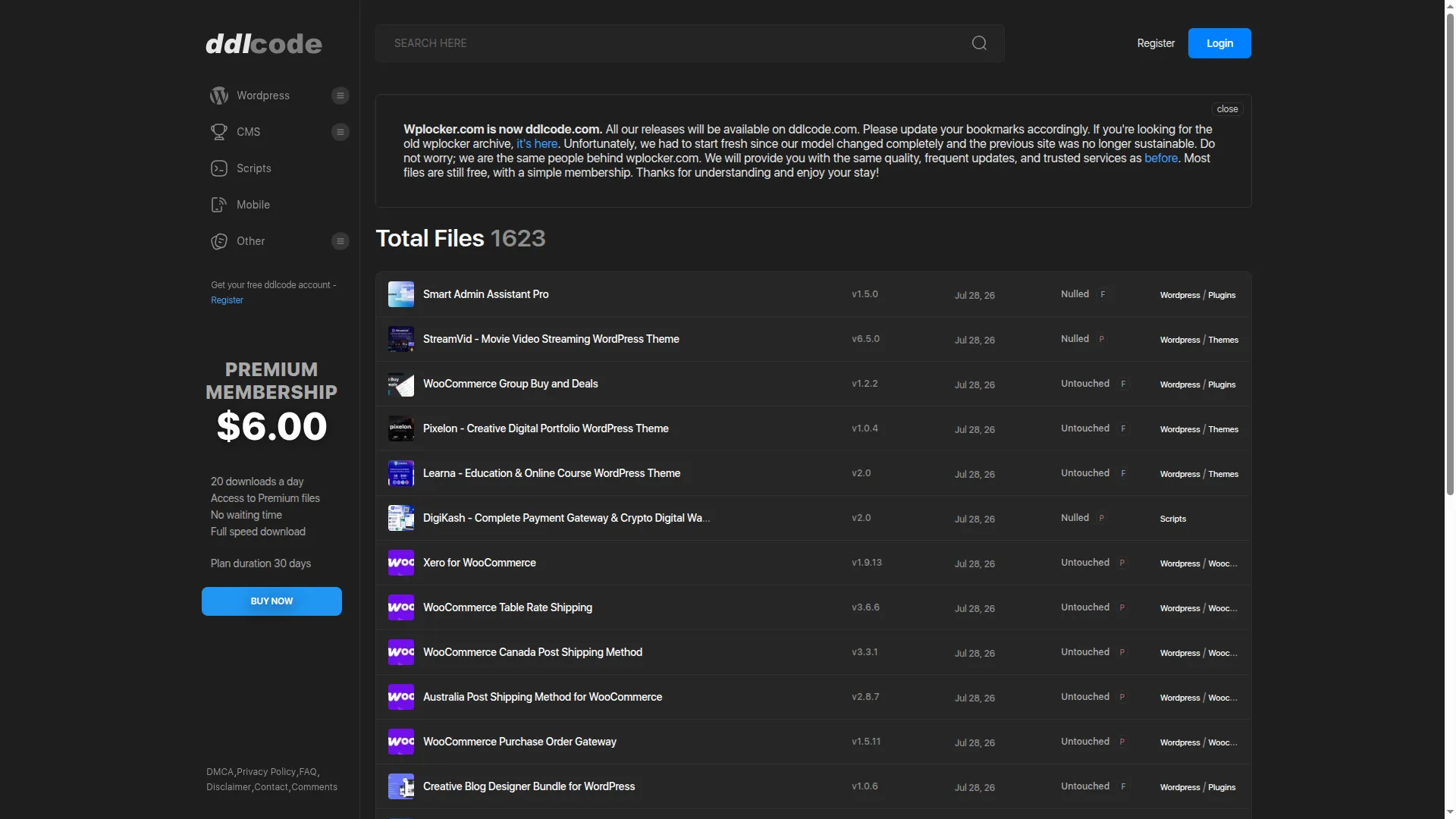This screenshot has height=819, width=1456.
Task: Click the CMS trophy icon
Action: [219, 132]
